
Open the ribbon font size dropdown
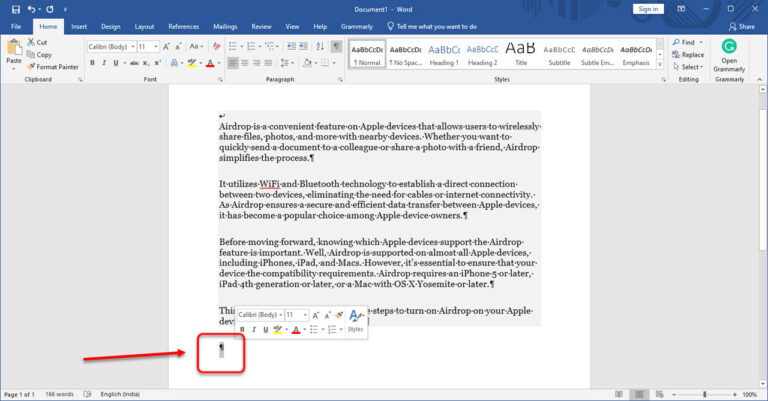pos(156,47)
